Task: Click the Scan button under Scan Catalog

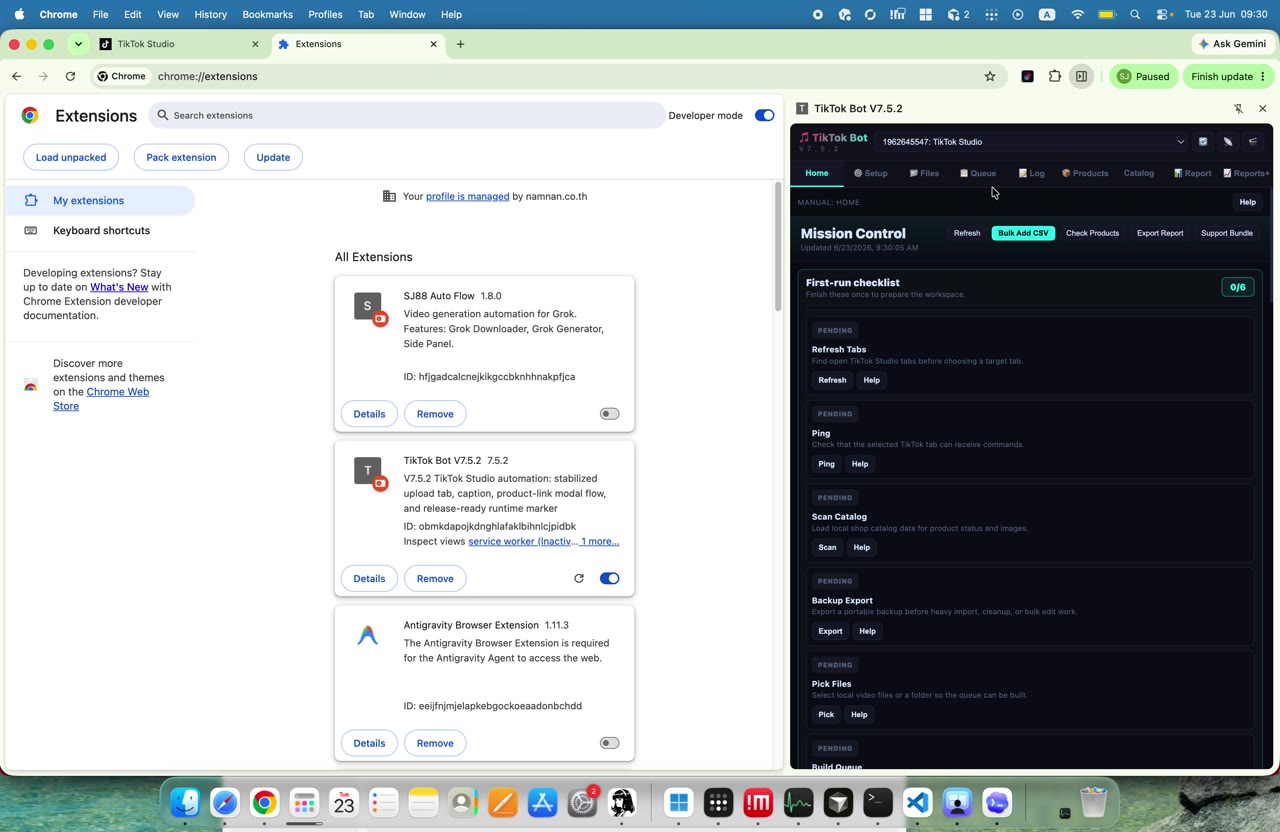Action: point(827,547)
